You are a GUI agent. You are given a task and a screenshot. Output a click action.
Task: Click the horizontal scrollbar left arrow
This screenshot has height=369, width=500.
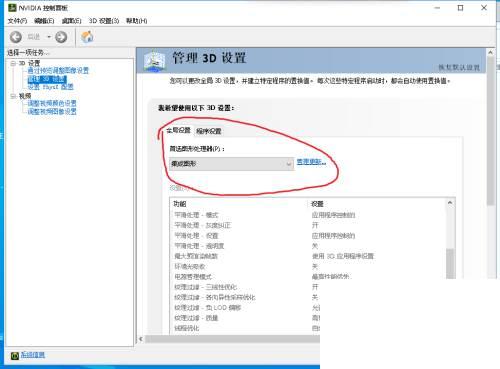click(x=141, y=339)
